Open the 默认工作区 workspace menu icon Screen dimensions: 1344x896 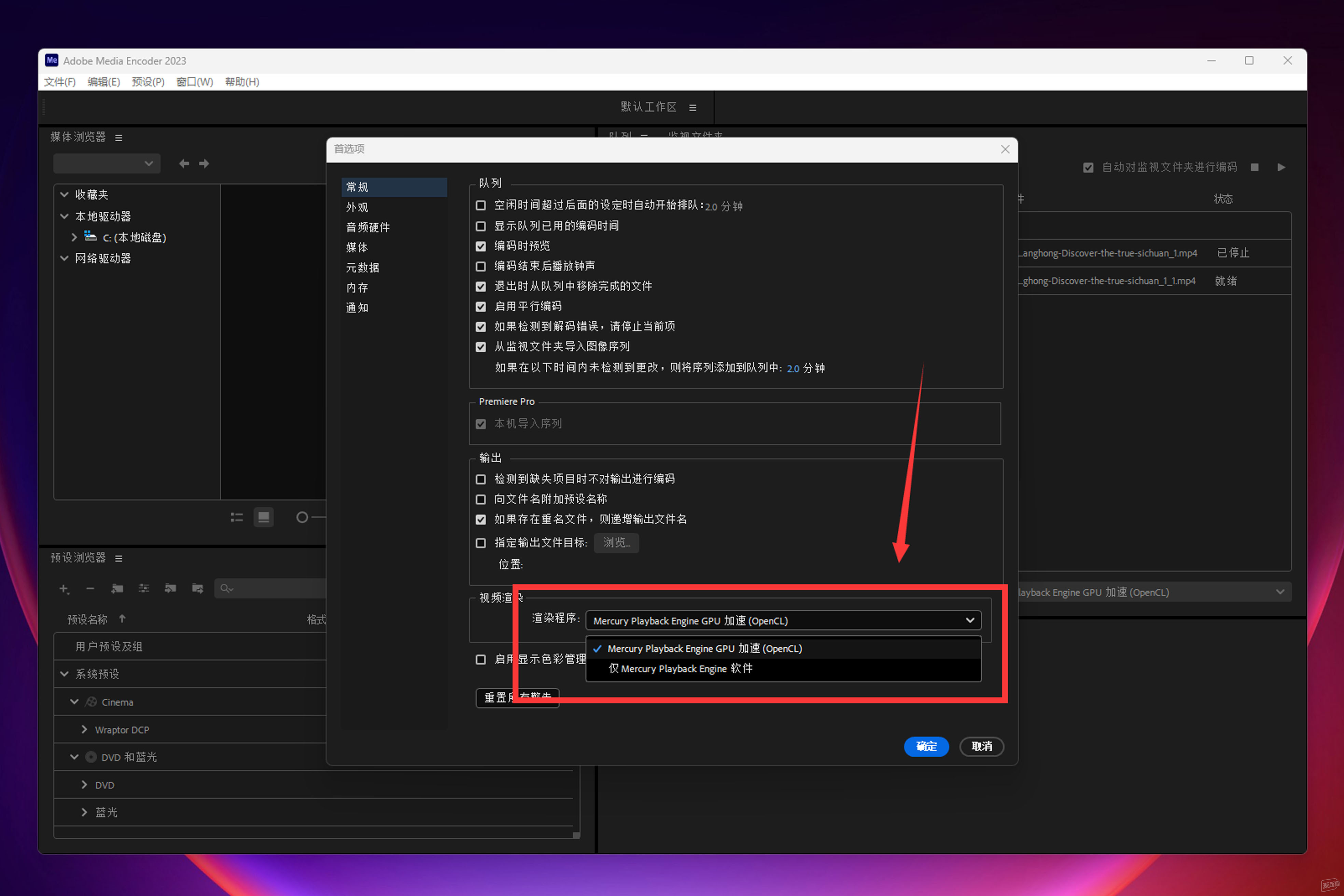(692, 108)
